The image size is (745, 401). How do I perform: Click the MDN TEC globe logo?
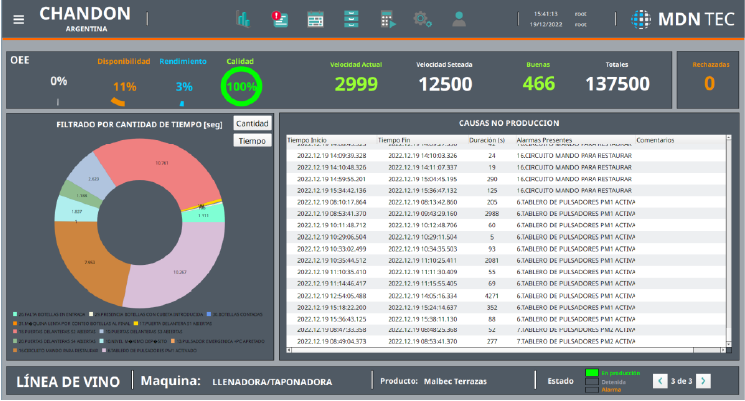640,19
